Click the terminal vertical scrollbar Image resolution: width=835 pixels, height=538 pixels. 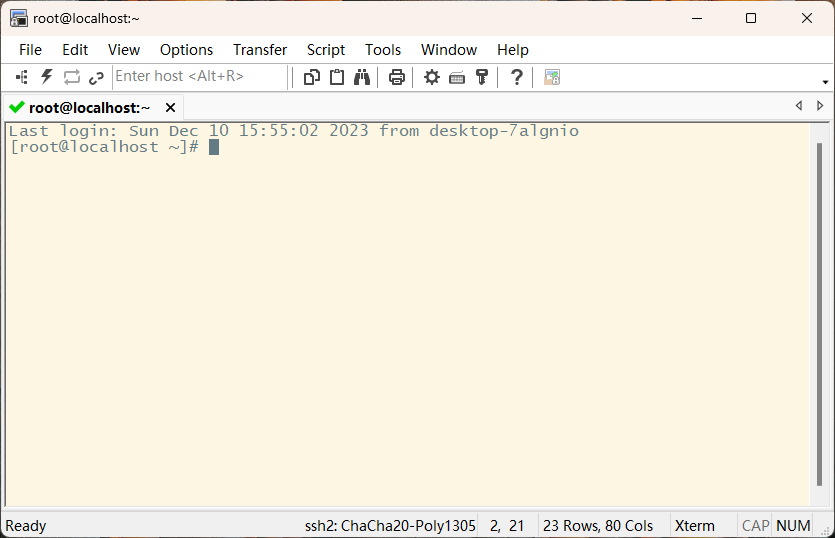tap(819, 314)
